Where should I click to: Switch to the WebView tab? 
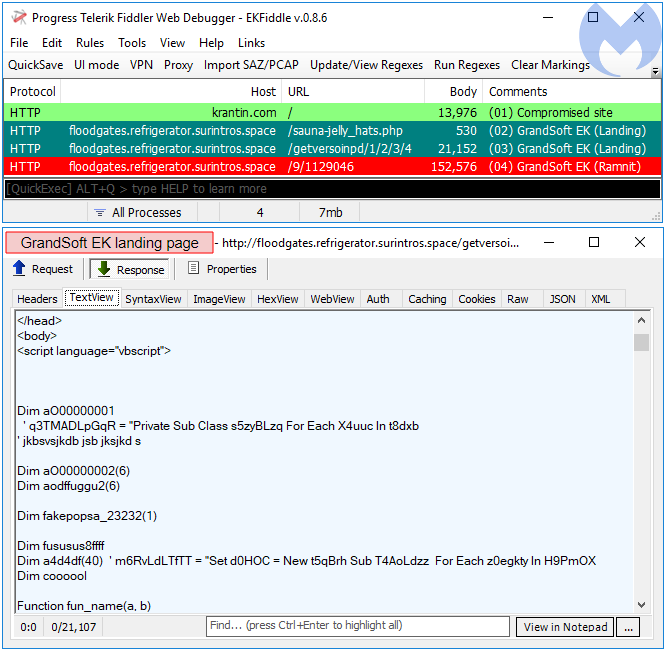pos(332,299)
